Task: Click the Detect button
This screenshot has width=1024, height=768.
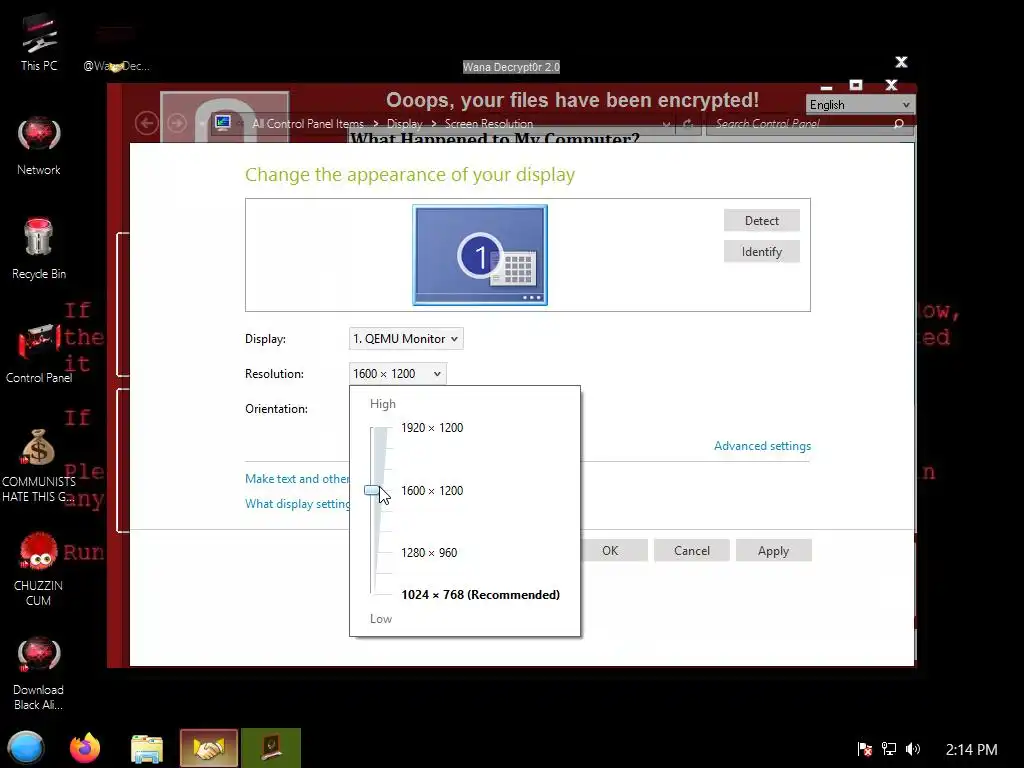Action: click(761, 221)
